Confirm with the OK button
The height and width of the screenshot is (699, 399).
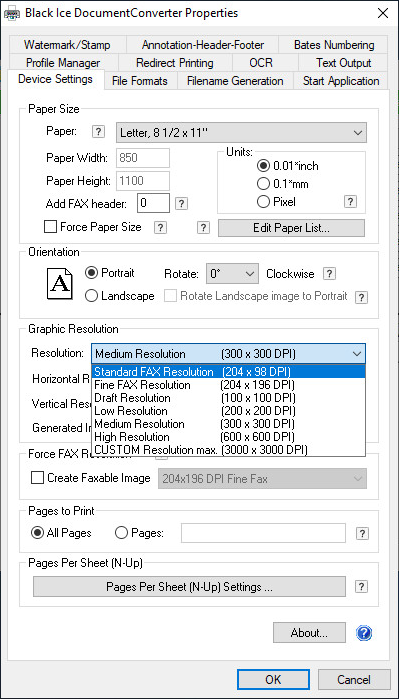point(273,679)
